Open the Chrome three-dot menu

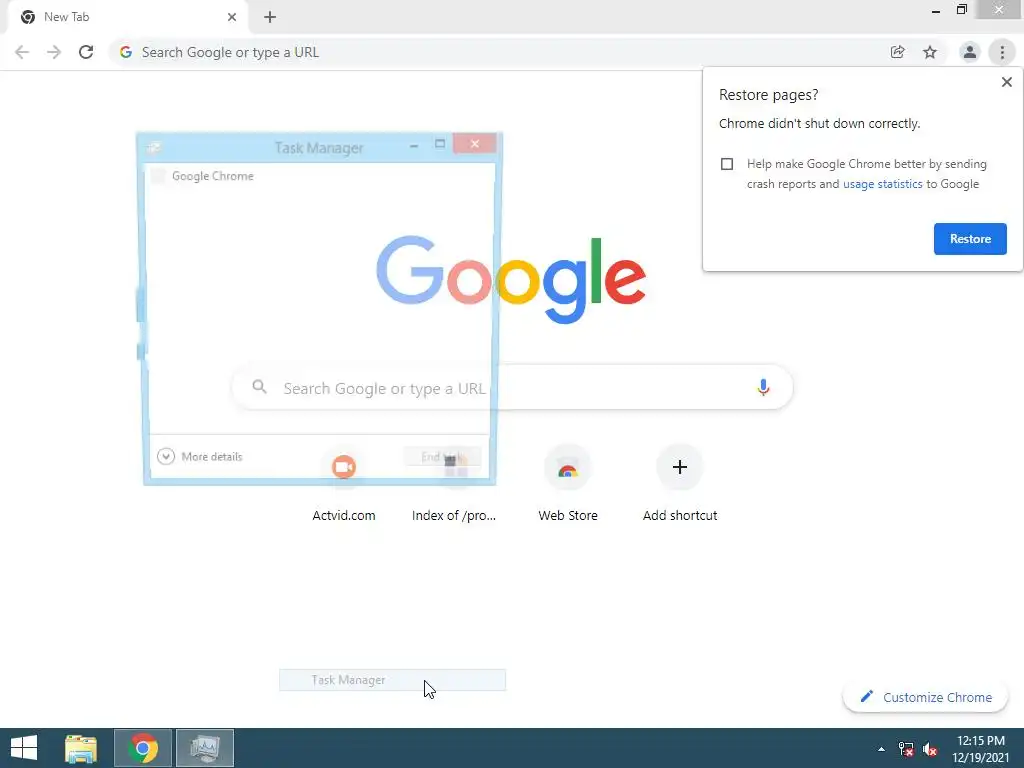[x=1002, y=52]
